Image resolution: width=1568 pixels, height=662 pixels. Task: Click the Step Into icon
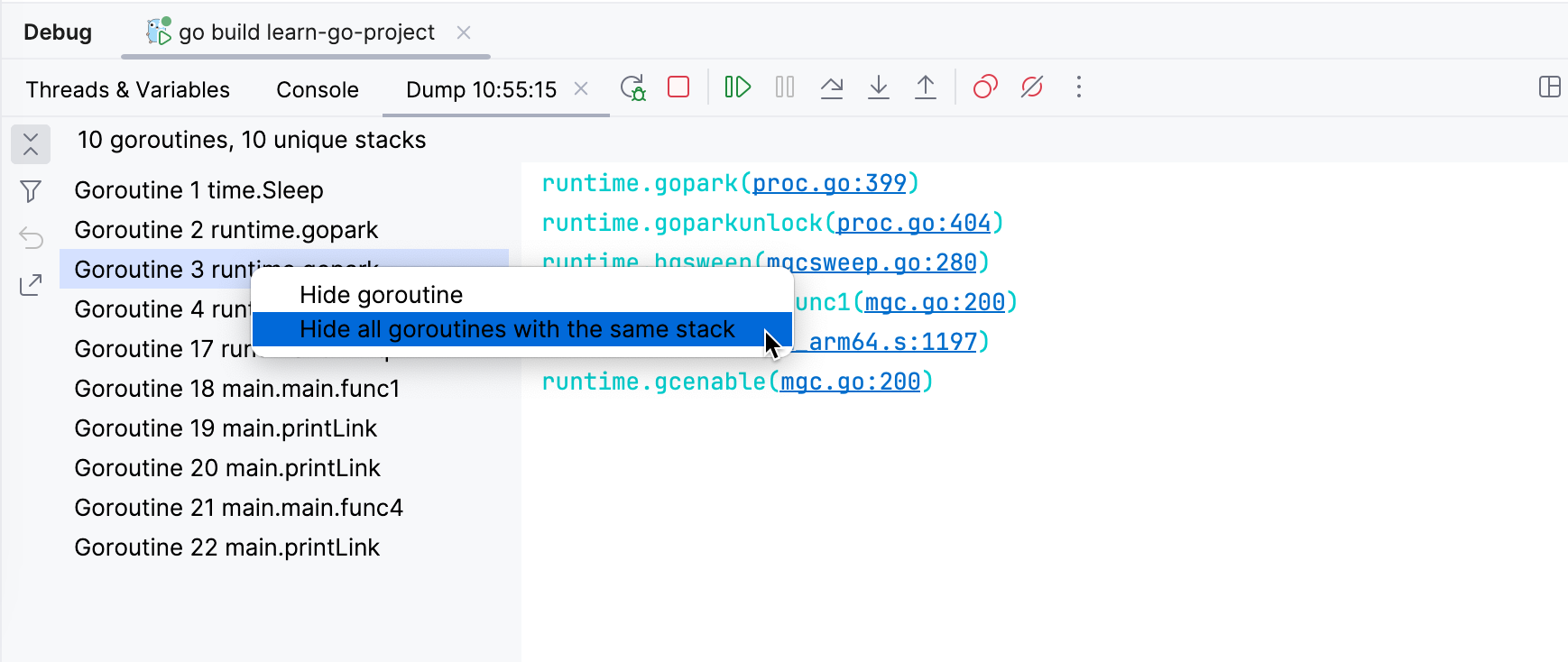pos(879,87)
